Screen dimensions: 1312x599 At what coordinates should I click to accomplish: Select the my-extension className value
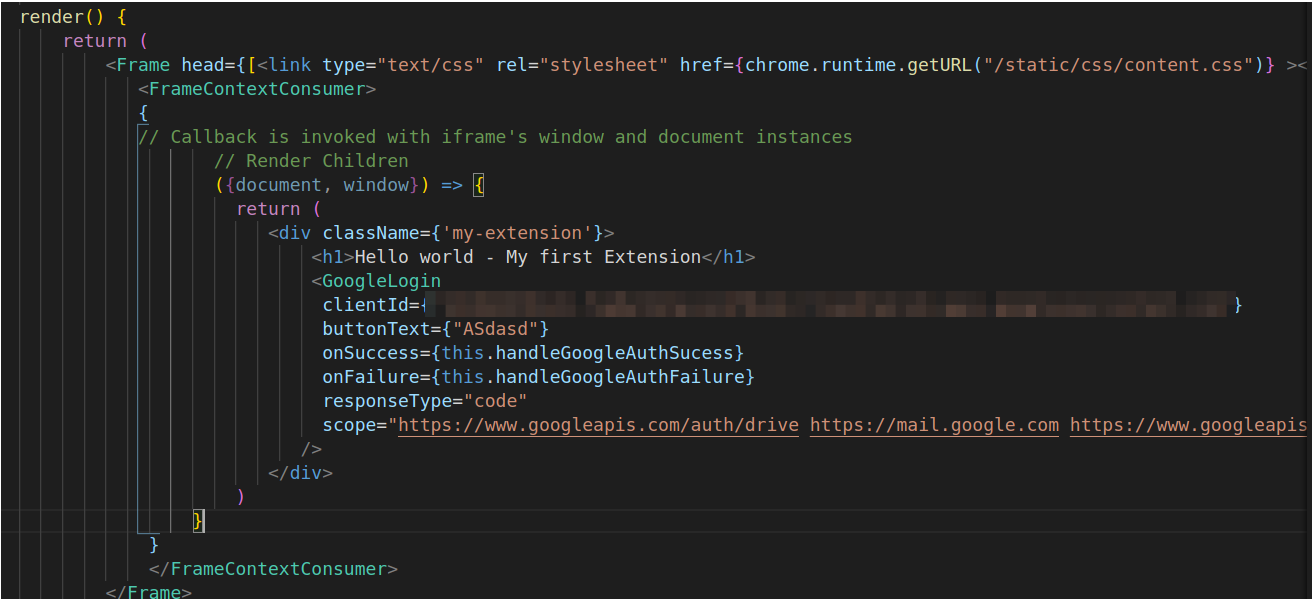coord(518,232)
